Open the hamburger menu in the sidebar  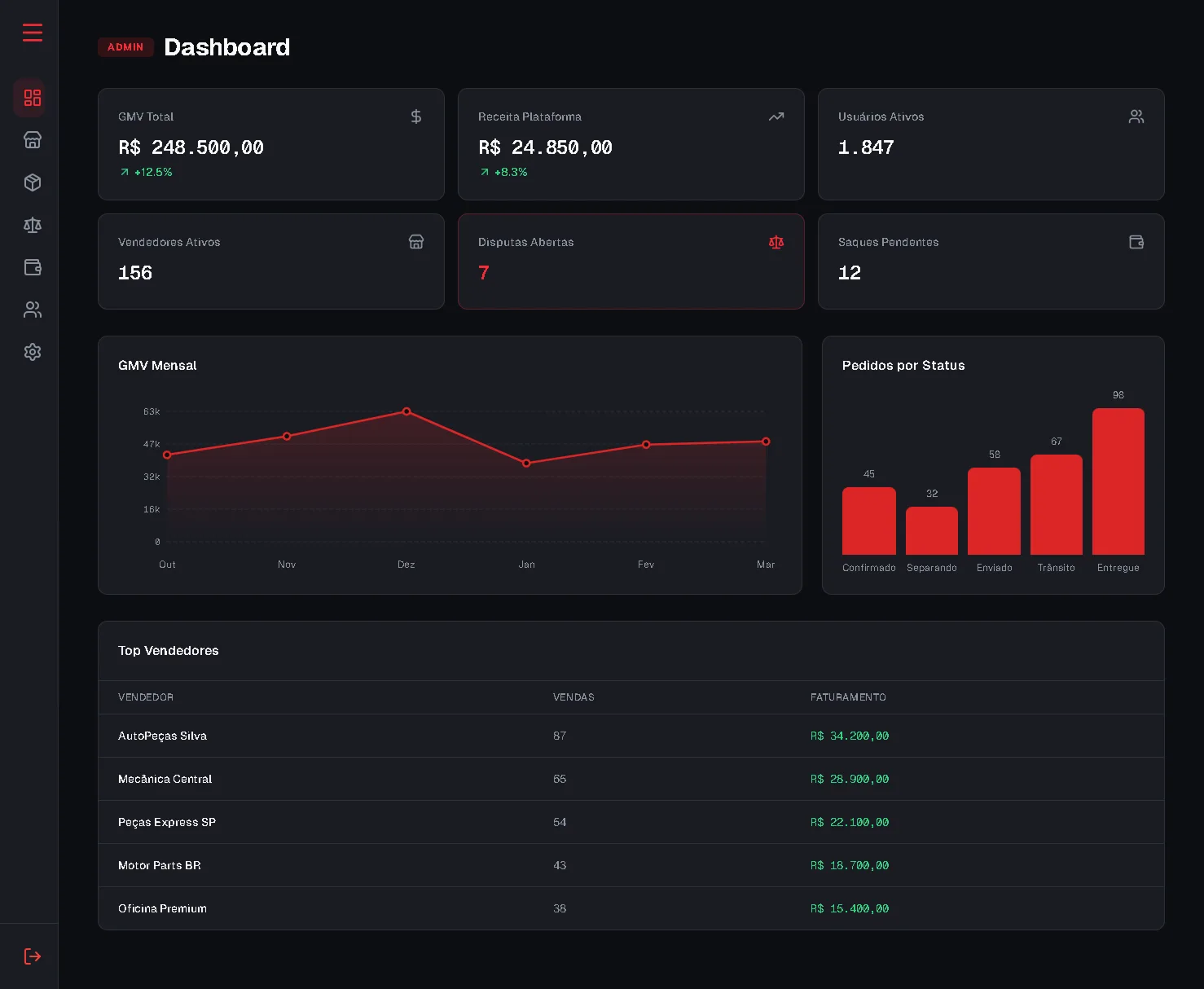[33, 33]
